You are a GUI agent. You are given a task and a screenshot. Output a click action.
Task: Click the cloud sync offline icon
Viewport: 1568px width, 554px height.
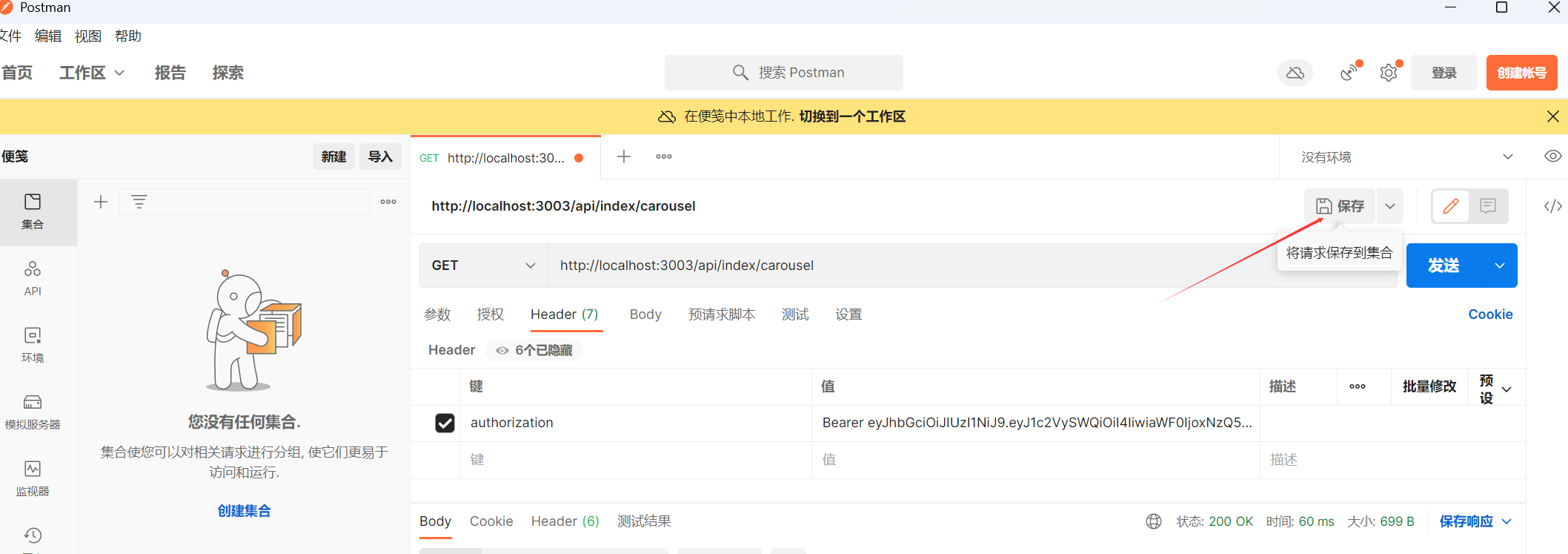point(1295,73)
